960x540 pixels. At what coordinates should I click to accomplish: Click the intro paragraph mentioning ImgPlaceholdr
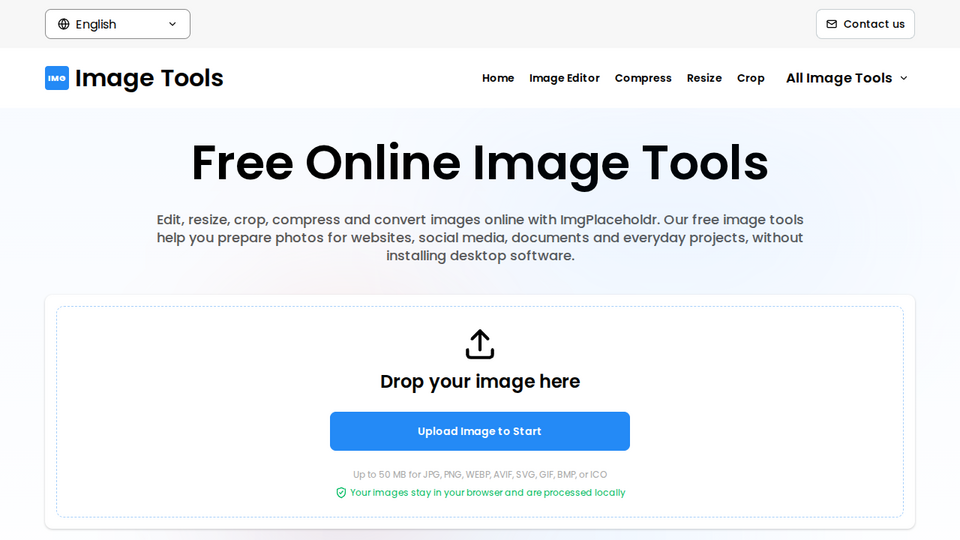[x=480, y=238]
